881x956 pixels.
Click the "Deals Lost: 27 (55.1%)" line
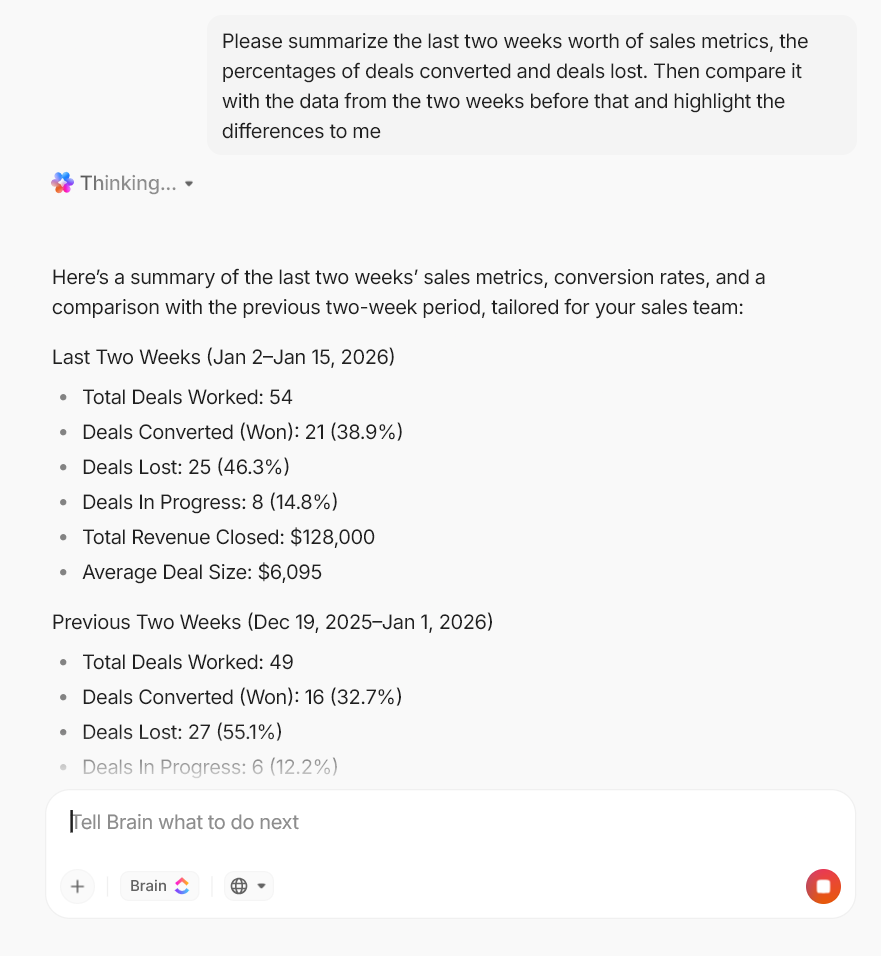pos(182,732)
